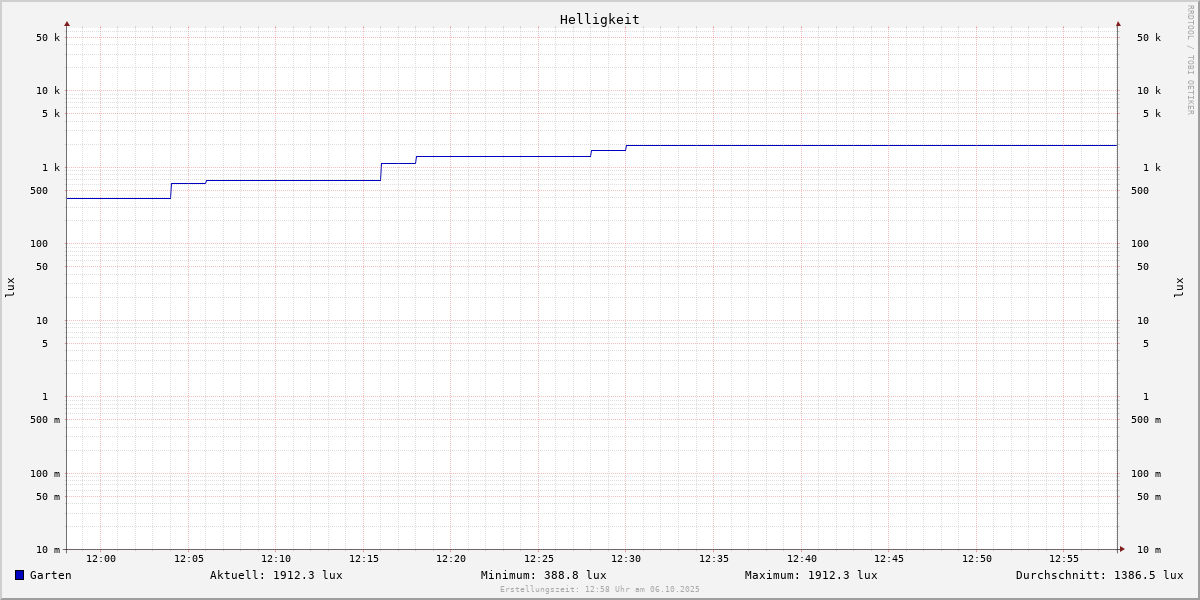Select the 12:50 time axis label
Image resolution: width=1200 pixels, height=600 pixels.
click(x=977, y=559)
